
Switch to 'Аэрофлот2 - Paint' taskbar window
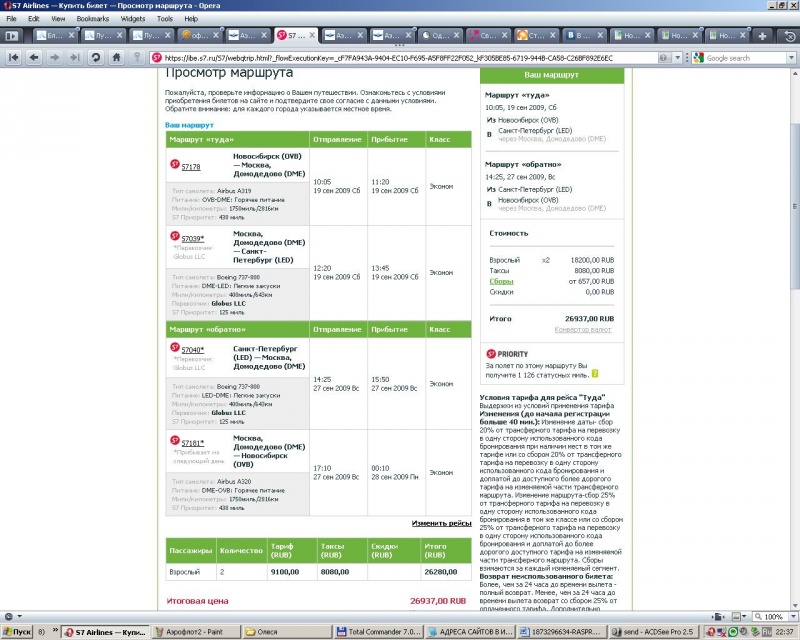(195, 631)
